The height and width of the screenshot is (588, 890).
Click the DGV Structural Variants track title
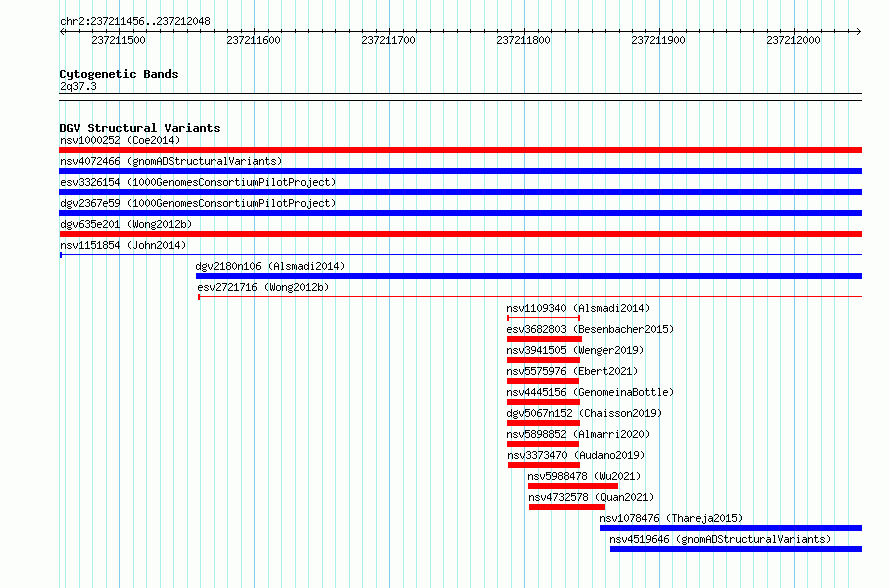coord(140,128)
